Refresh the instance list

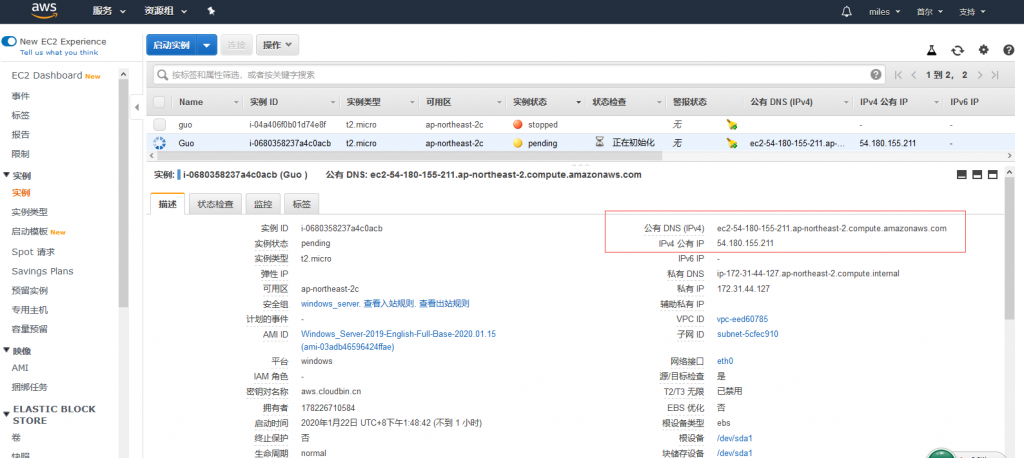tap(957, 49)
